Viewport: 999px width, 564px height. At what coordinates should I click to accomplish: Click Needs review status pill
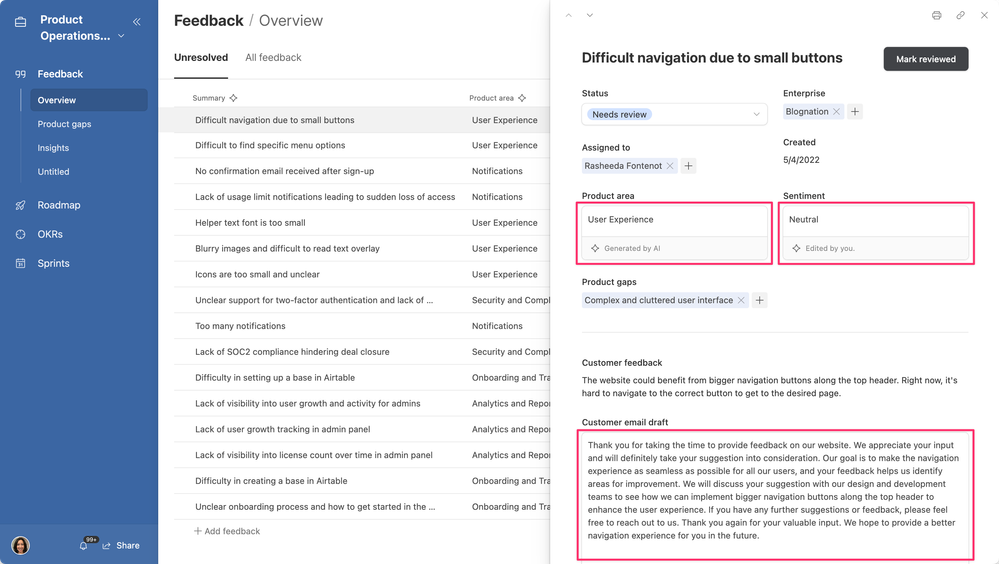[619, 115]
